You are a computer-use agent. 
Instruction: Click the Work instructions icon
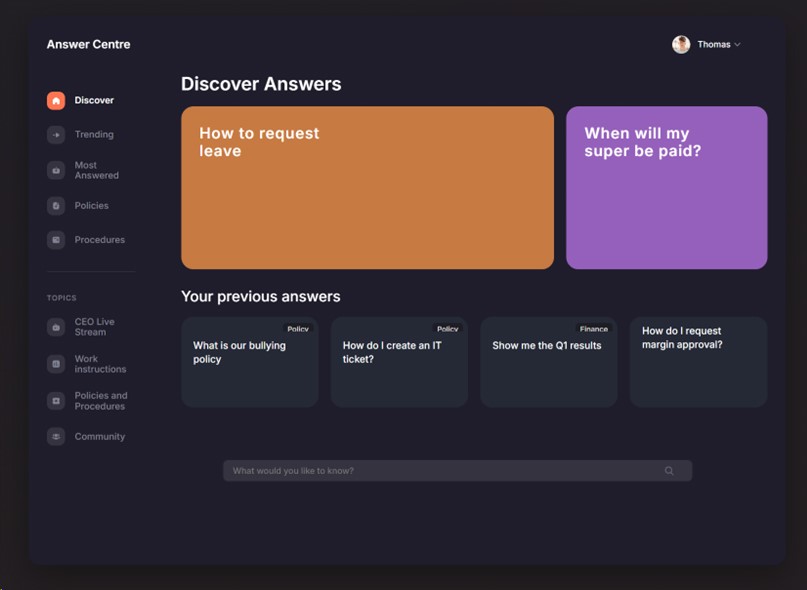[x=56, y=364]
